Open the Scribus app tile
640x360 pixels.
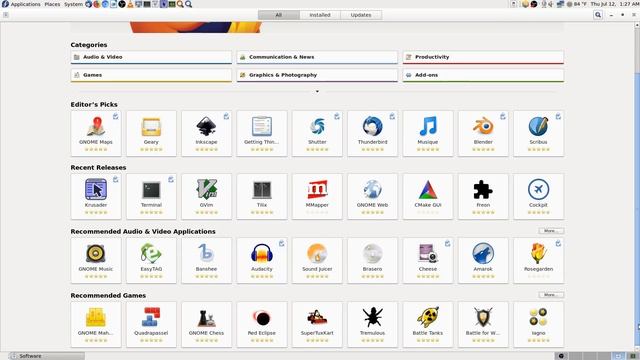point(538,133)
